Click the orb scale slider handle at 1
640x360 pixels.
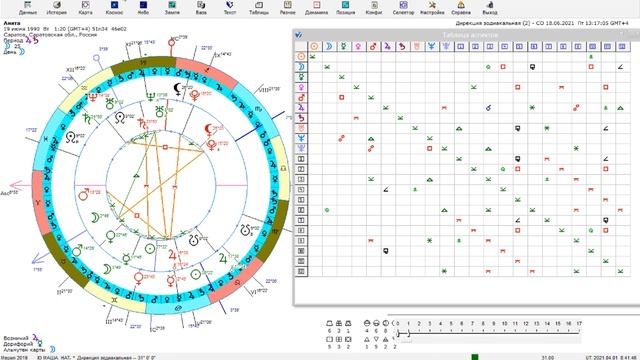(409, 334)
